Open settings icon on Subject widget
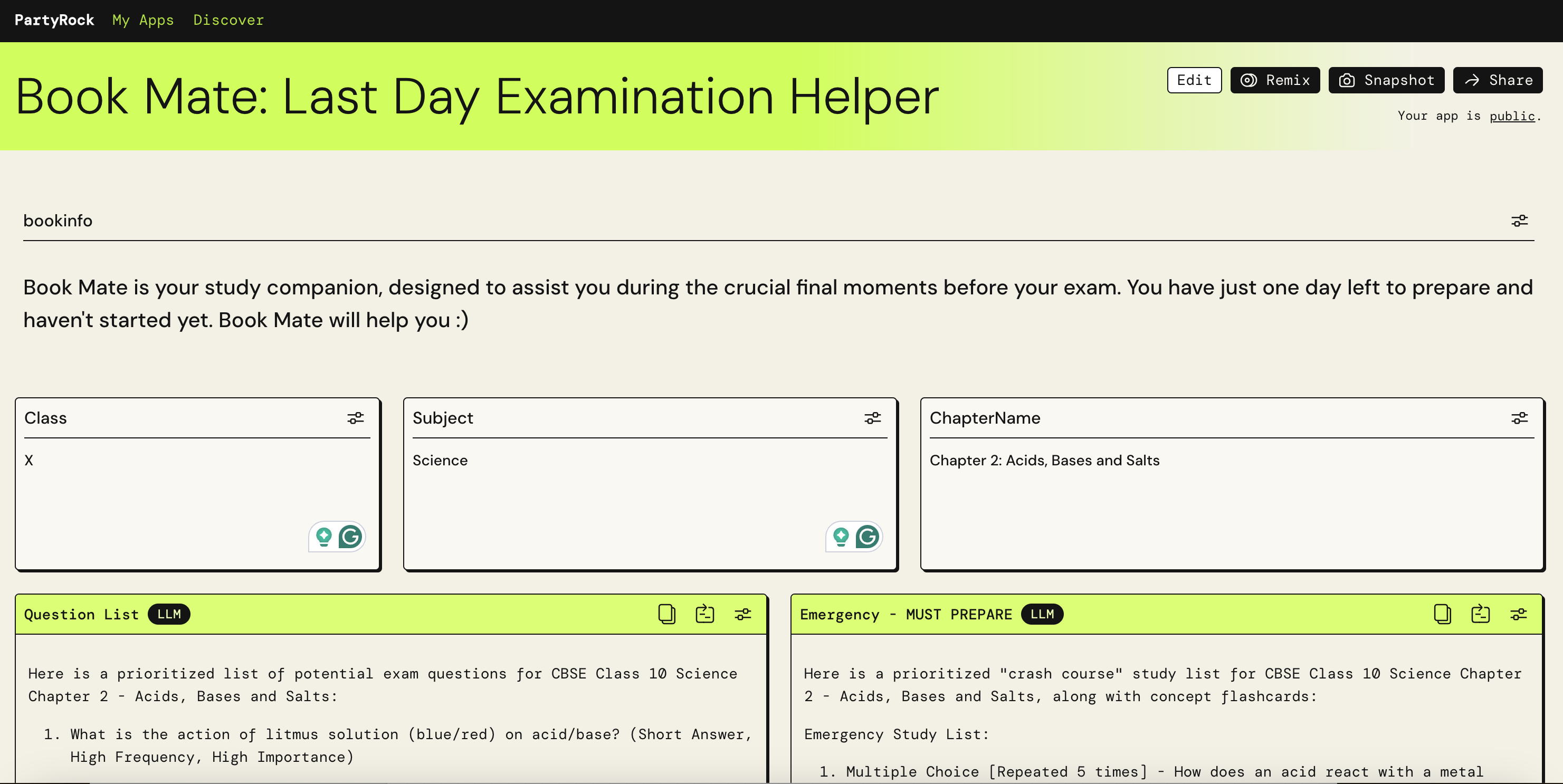The image size is (1563, 784). coord(872,418)
